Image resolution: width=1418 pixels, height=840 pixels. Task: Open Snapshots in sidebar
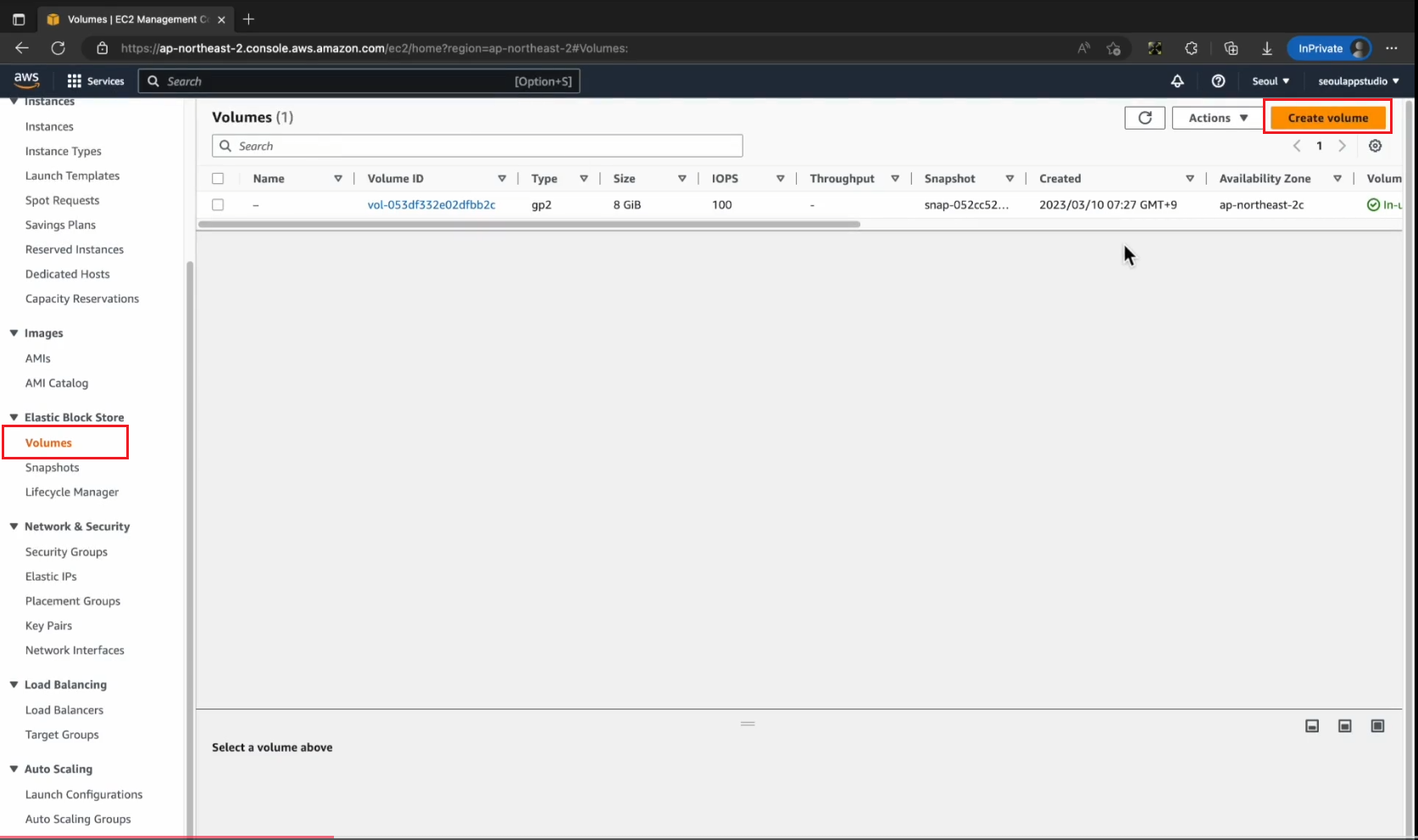(52, 467)
